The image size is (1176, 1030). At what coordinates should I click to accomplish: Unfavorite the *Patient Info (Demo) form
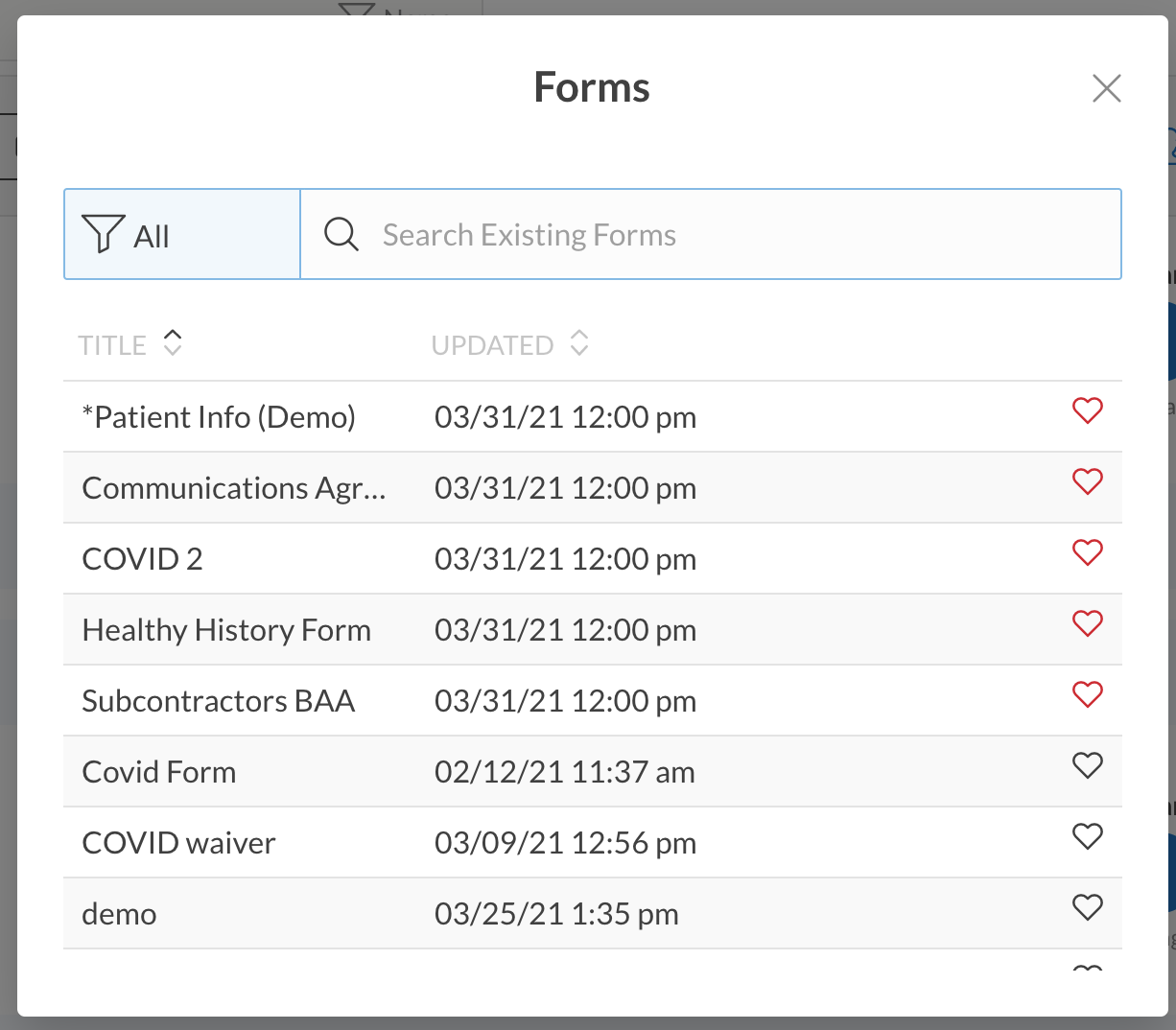[x=1087, y=410]
